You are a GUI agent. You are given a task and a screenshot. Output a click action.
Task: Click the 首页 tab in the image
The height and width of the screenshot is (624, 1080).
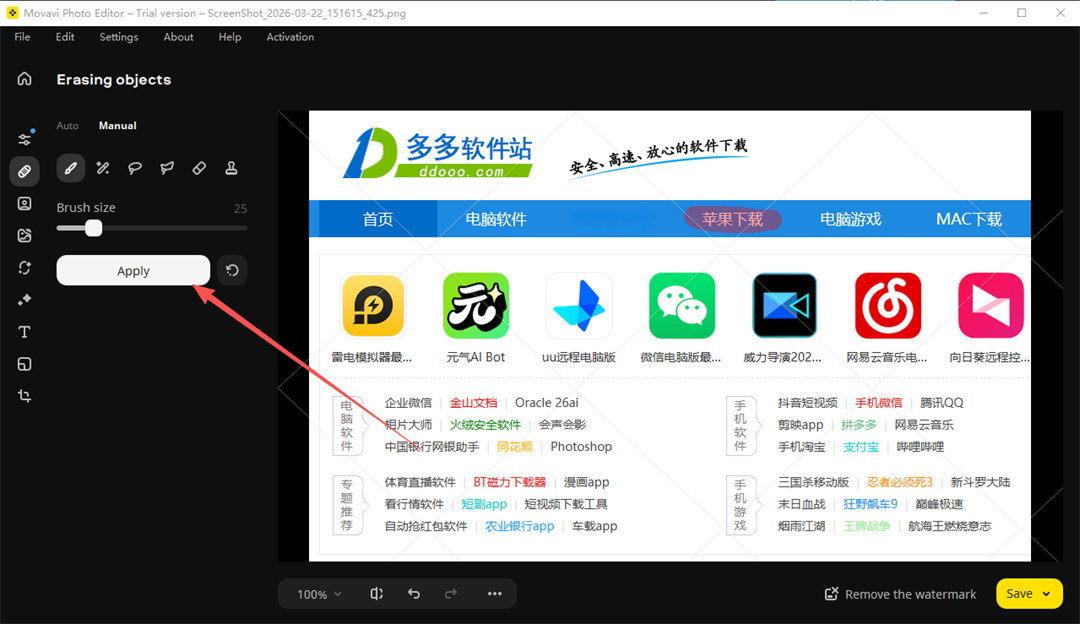point(377,219)
